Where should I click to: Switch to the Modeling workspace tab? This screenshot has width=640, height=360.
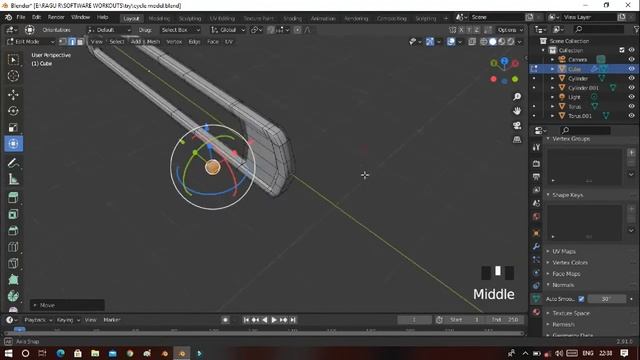159,18
